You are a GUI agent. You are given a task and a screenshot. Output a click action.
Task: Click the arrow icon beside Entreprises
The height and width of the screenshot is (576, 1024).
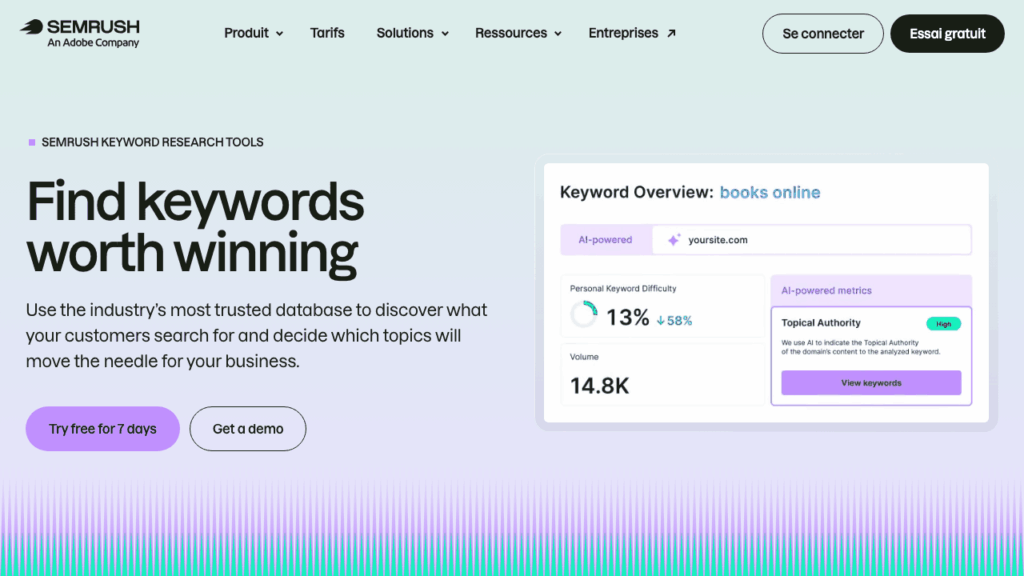[671, 33]
